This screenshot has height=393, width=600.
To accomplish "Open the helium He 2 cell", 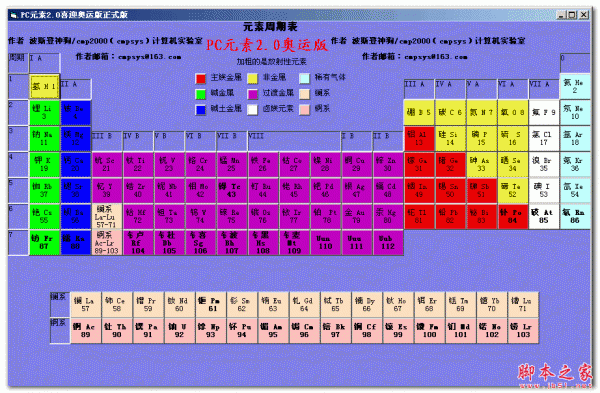I will (x=575, y=86).
